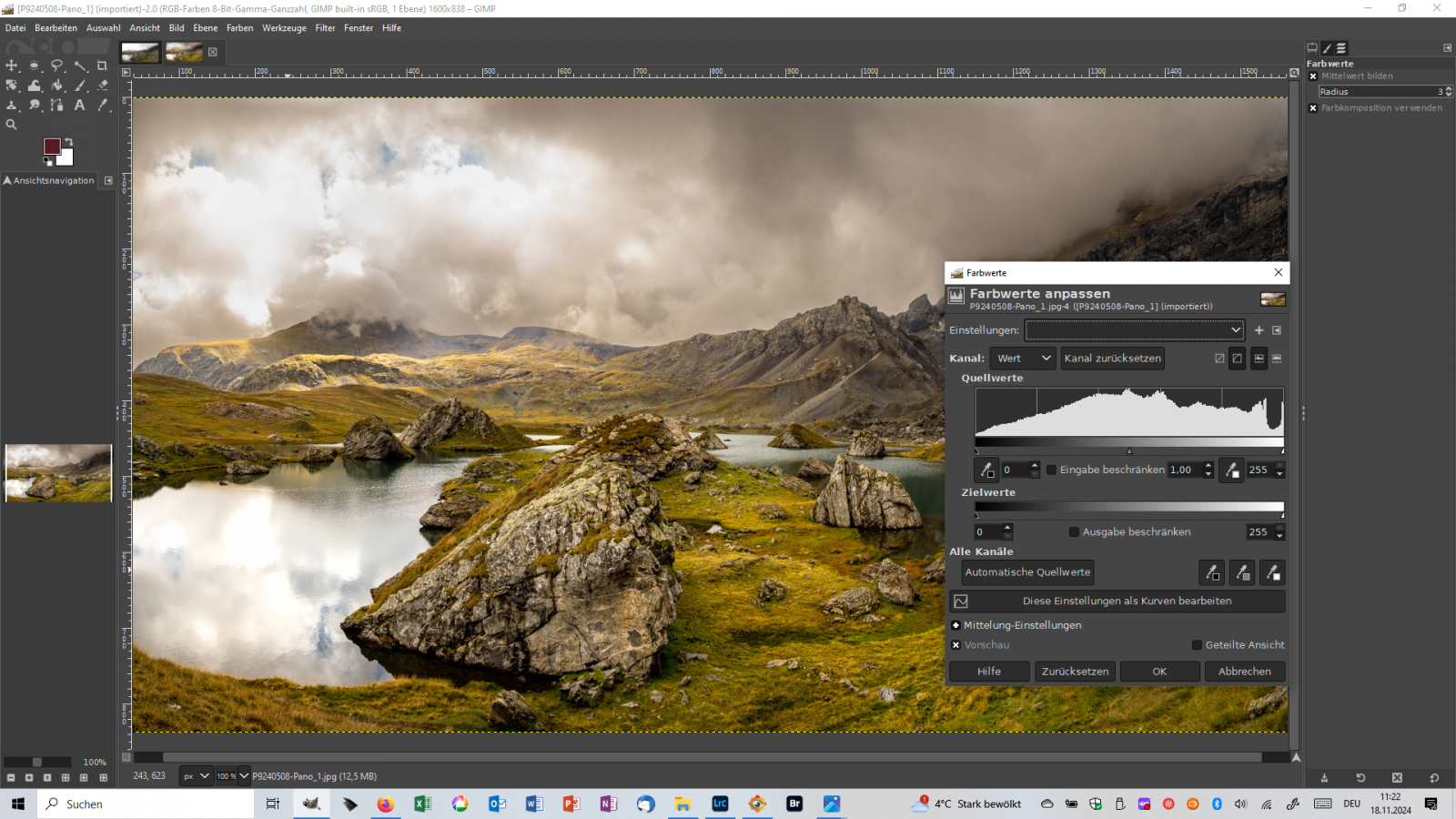Toggle the Vorschau preview checkbox

click(x=955, y=645)
